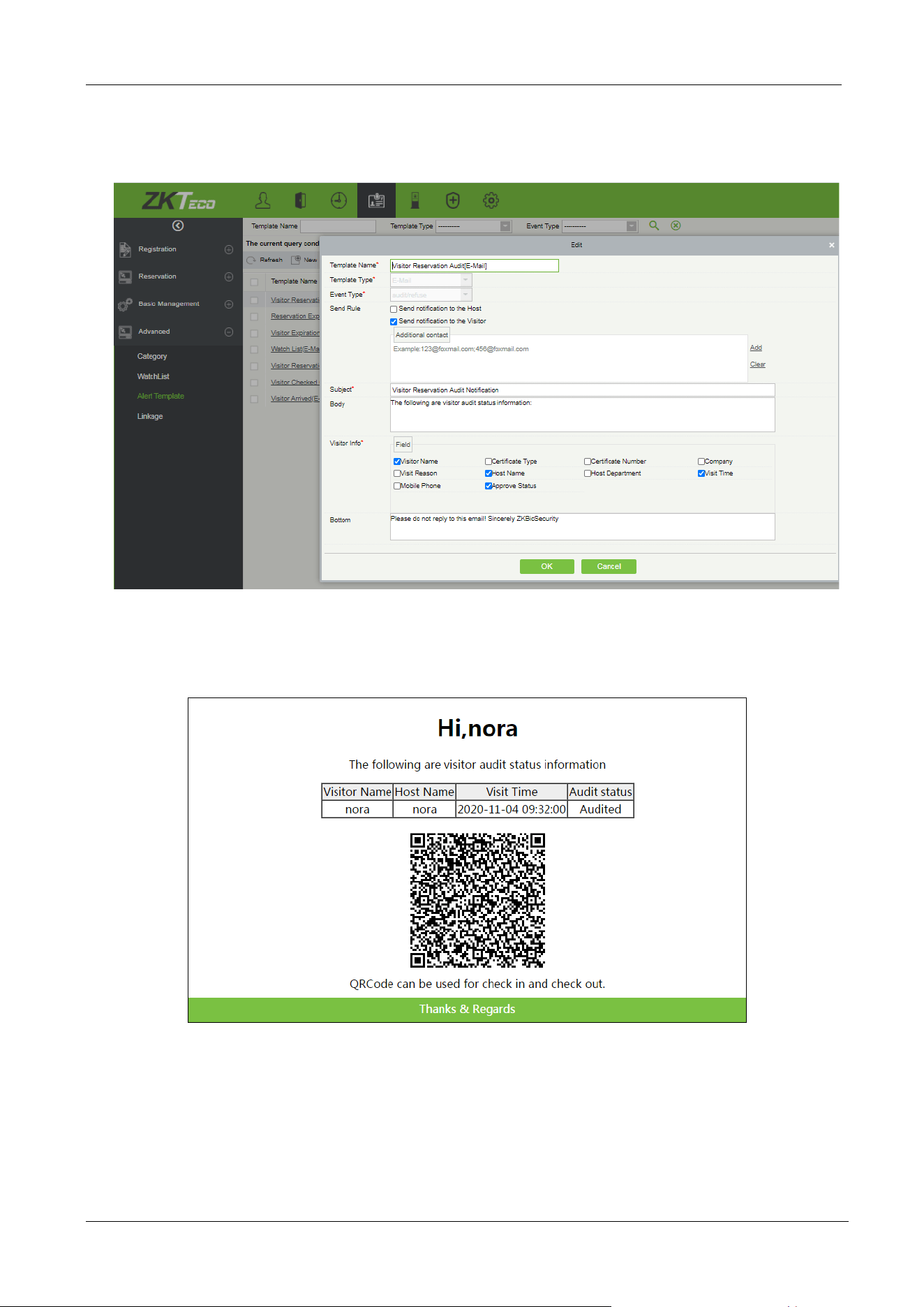Click the Registration sidebar icon
The height and width of the screenshot is (1307, 924).
pos(125,249)
